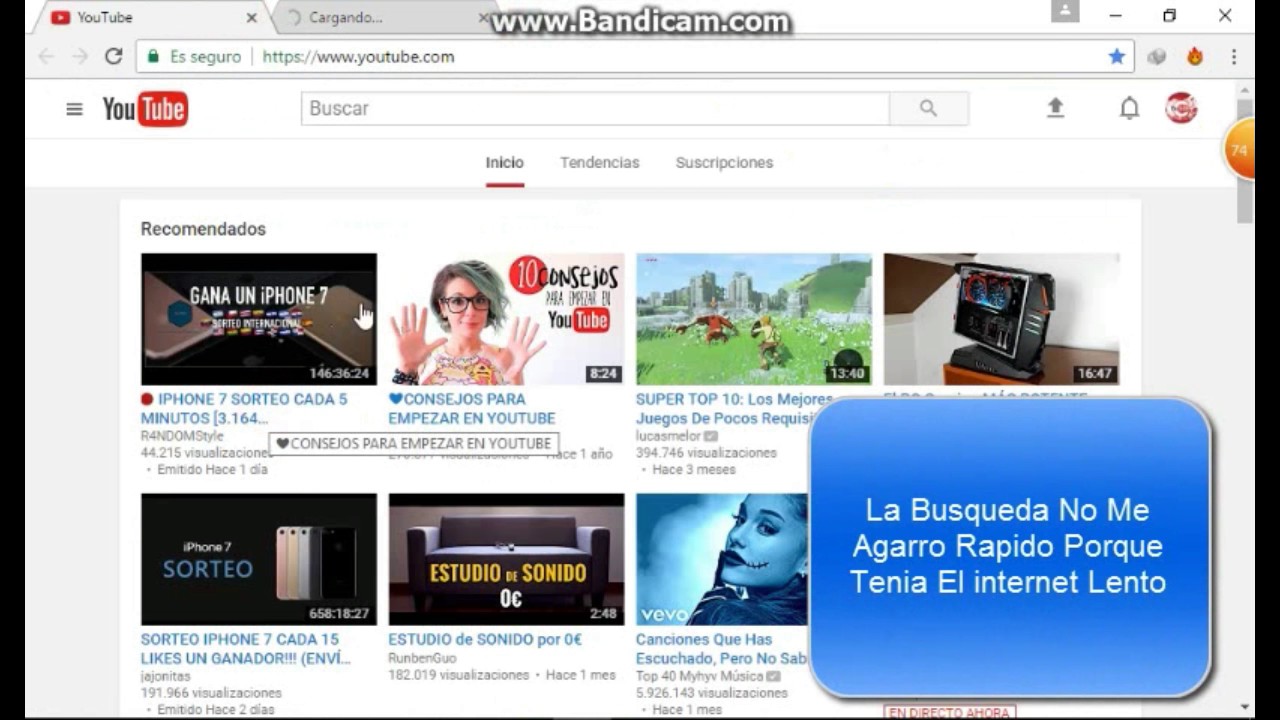Go back with browser back arrow
This screenshot has width=1280, height=720.
(46, 57)
